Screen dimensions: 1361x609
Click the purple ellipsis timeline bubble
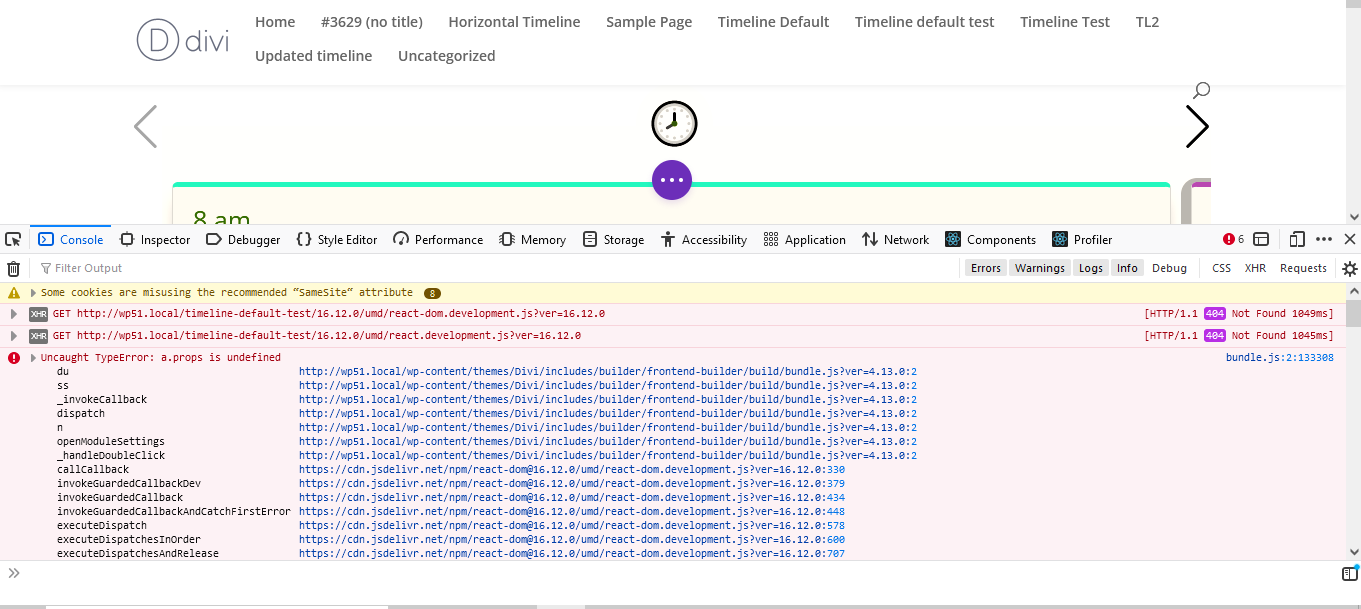coord(672,180)
